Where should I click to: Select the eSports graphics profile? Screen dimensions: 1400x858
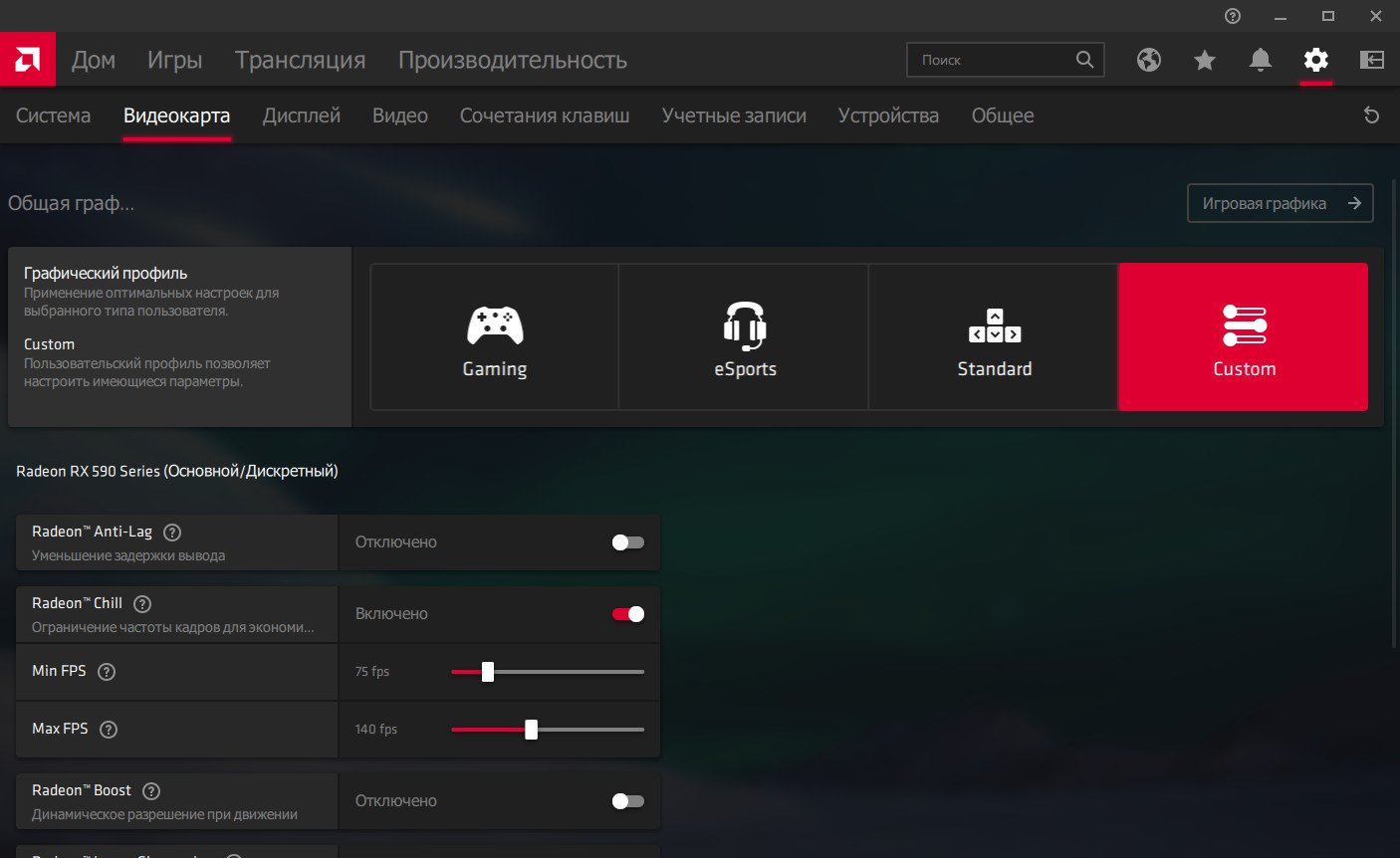[x=744, y=337]
